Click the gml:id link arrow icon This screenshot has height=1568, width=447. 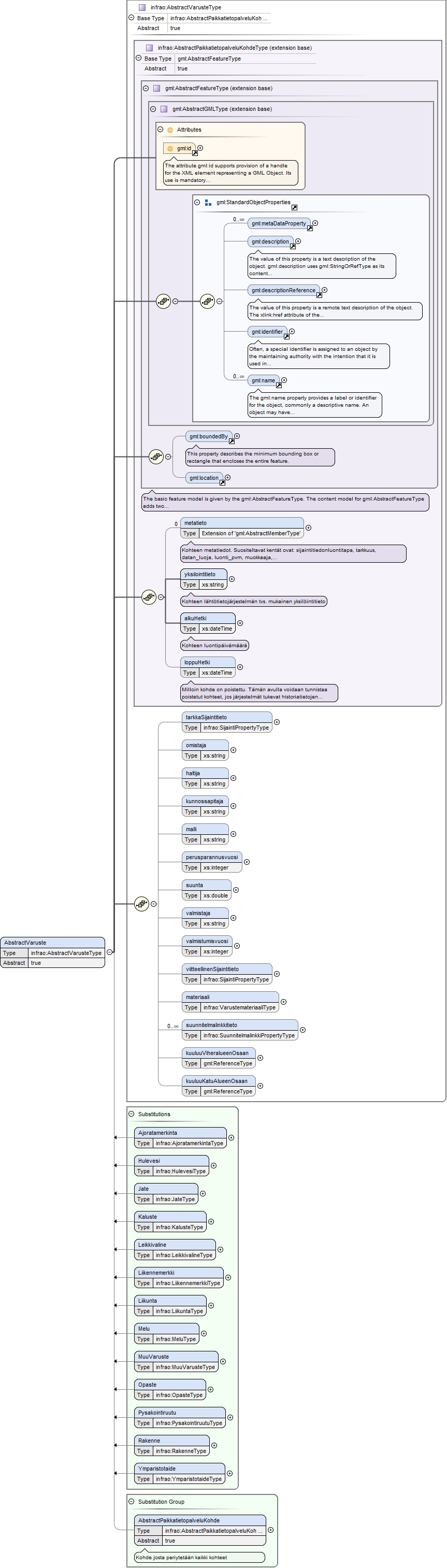coord(195,153)
